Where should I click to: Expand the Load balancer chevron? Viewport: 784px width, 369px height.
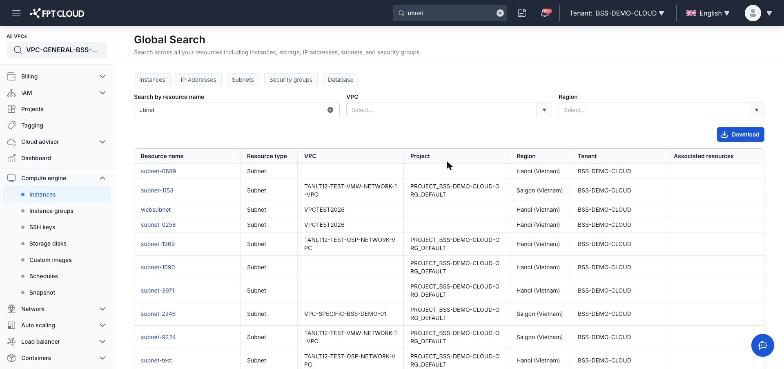[x=102, y=342]
